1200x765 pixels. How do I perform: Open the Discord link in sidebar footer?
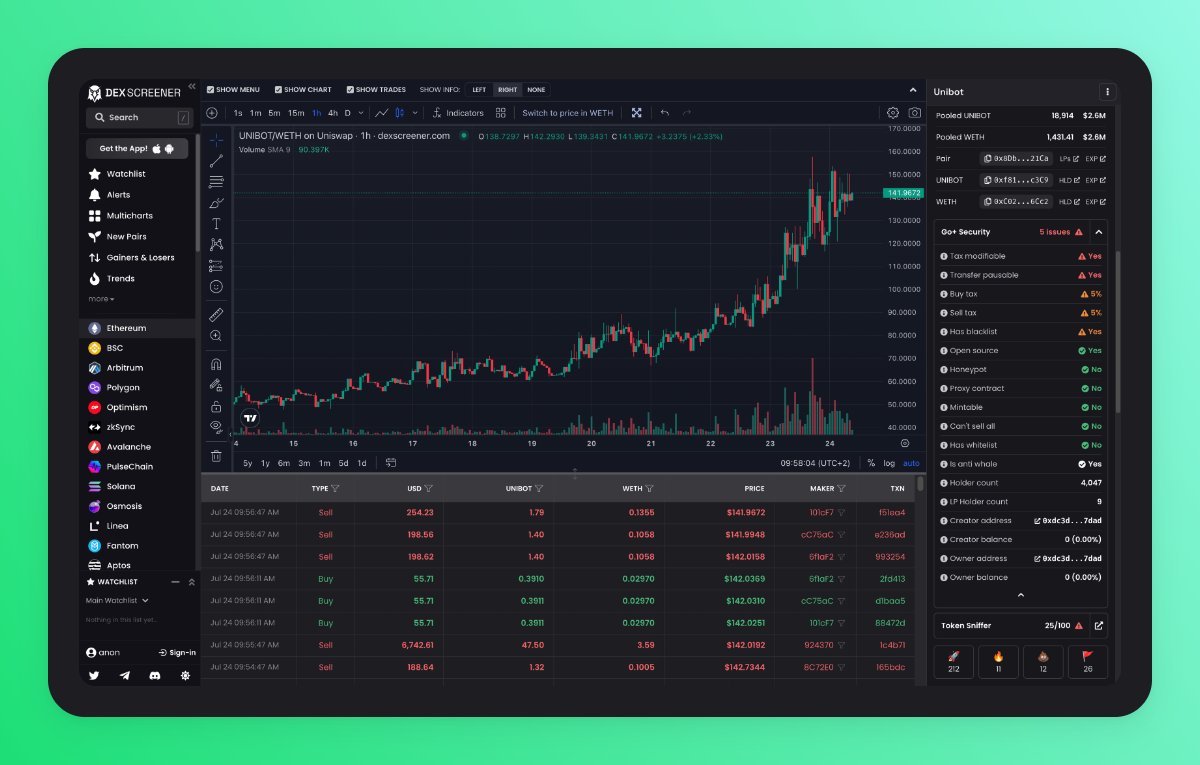click(x=155, y=676)
